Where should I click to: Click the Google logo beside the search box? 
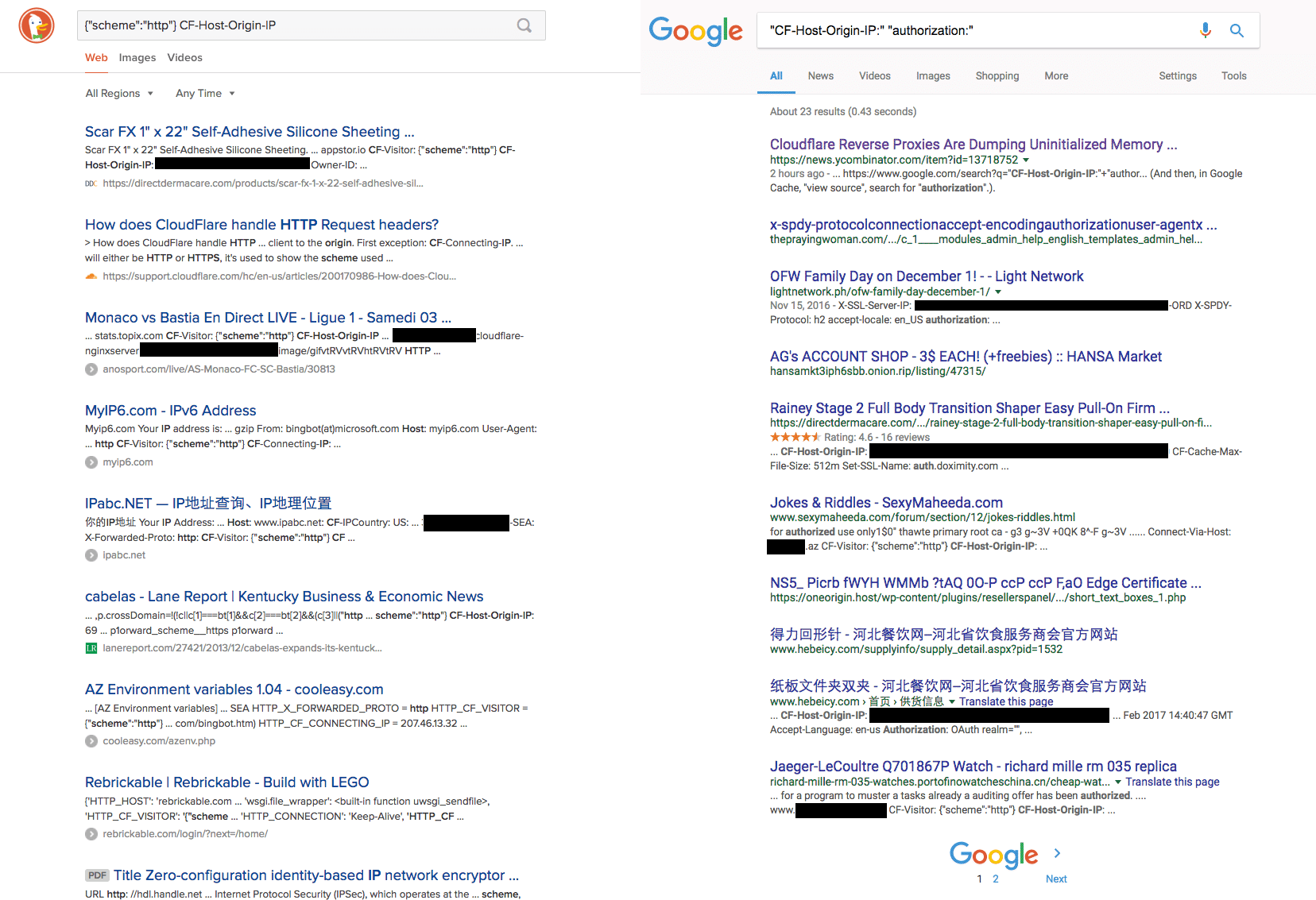coord(696,31)
